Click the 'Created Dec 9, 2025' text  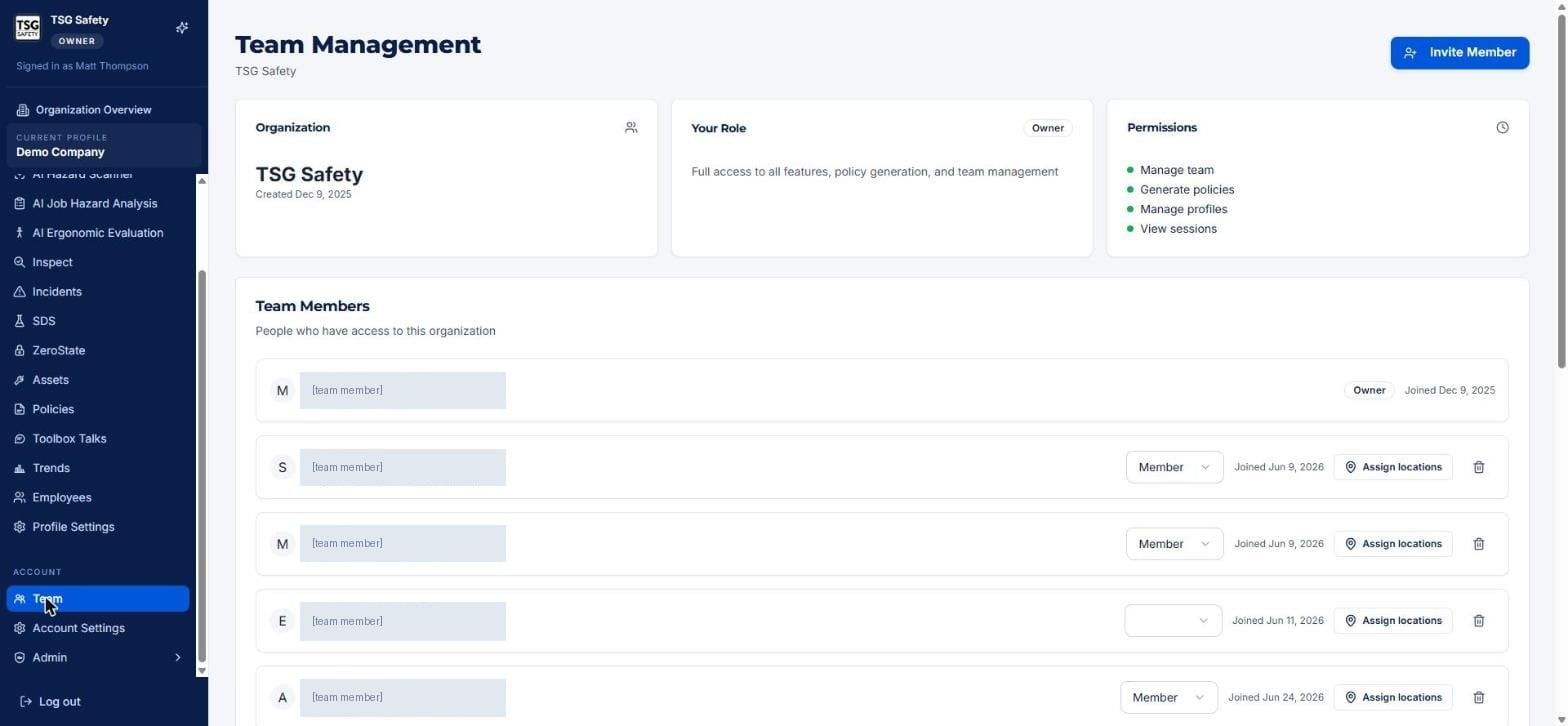(303, 194)
